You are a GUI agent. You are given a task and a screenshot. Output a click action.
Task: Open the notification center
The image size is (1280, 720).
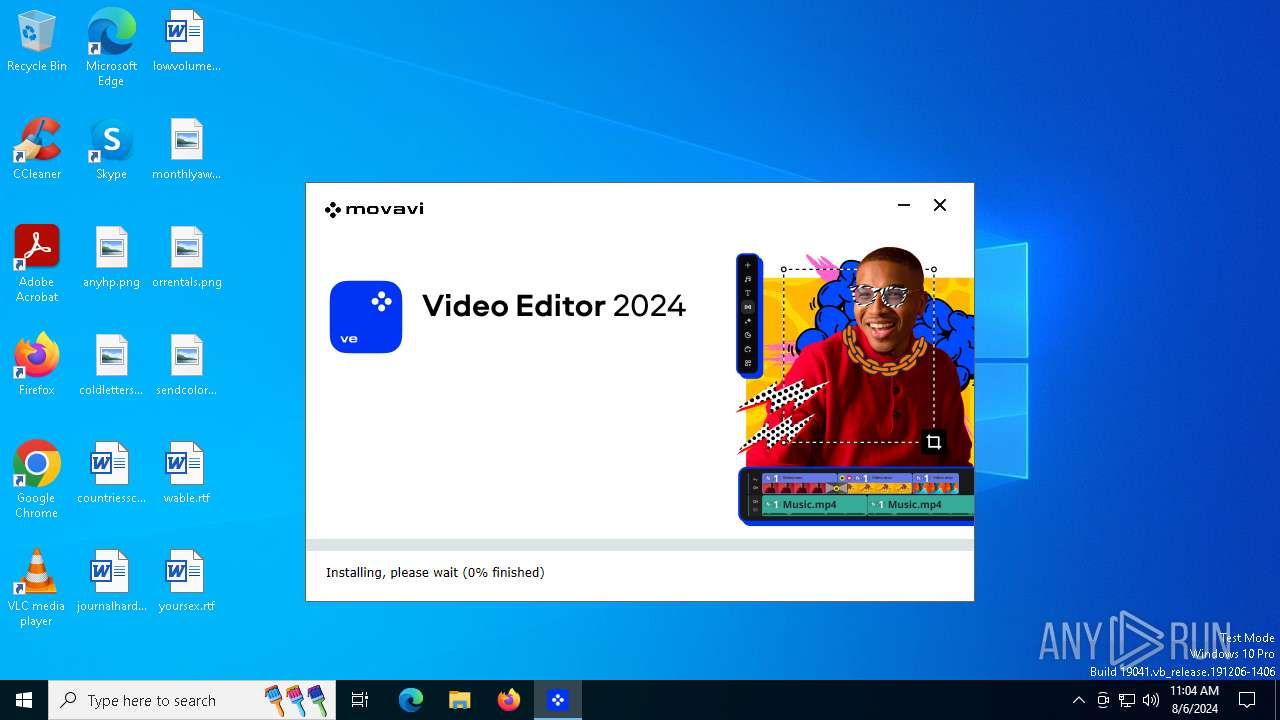pyautogui.click(x=1247, y=700)
